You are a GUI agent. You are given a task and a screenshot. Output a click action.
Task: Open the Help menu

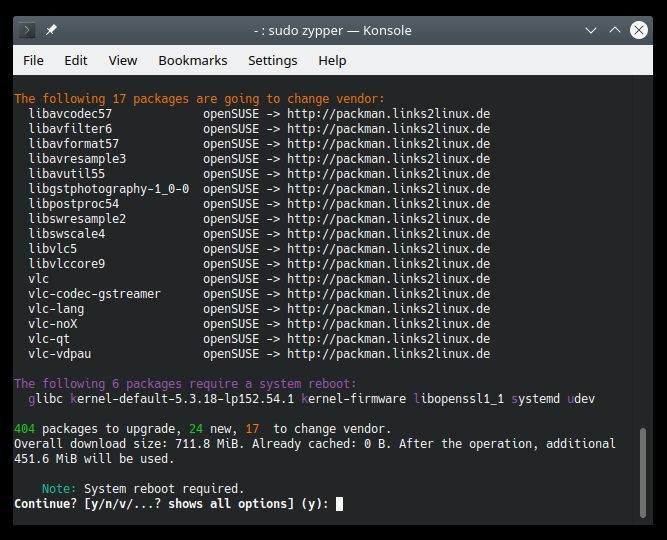click(x=332, y=60)
